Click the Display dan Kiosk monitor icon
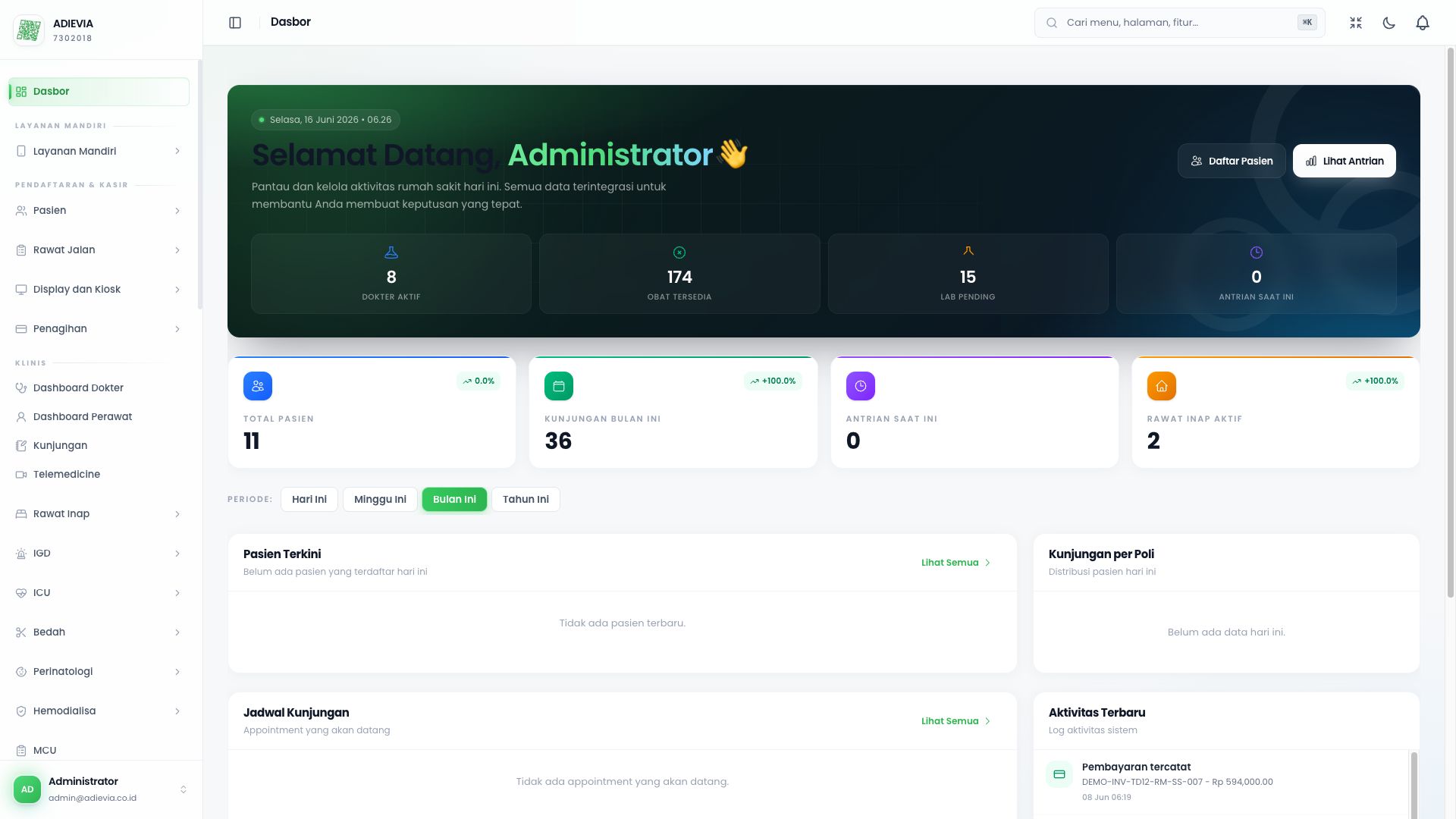This screenshot has height=819, width=1456. point(21,290)
